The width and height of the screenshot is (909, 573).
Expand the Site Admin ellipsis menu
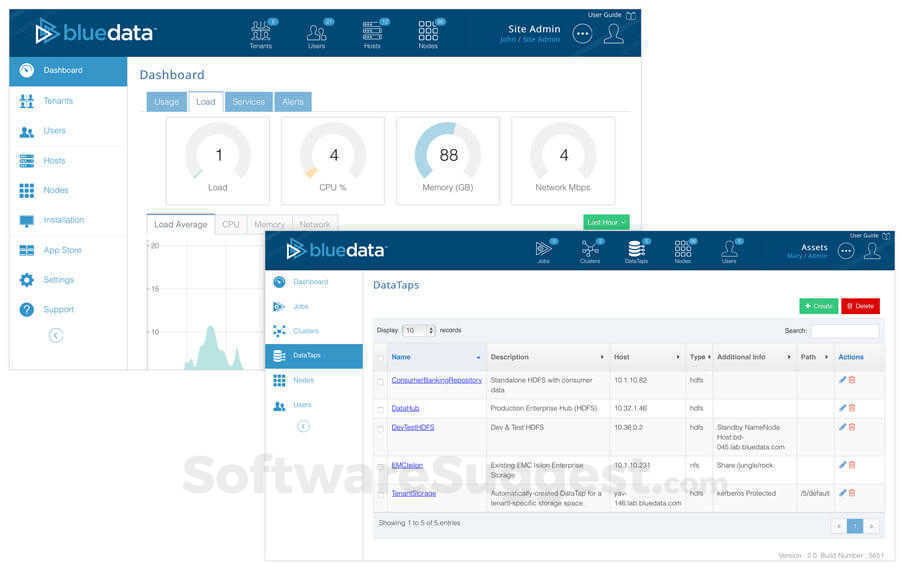[582, 33]
